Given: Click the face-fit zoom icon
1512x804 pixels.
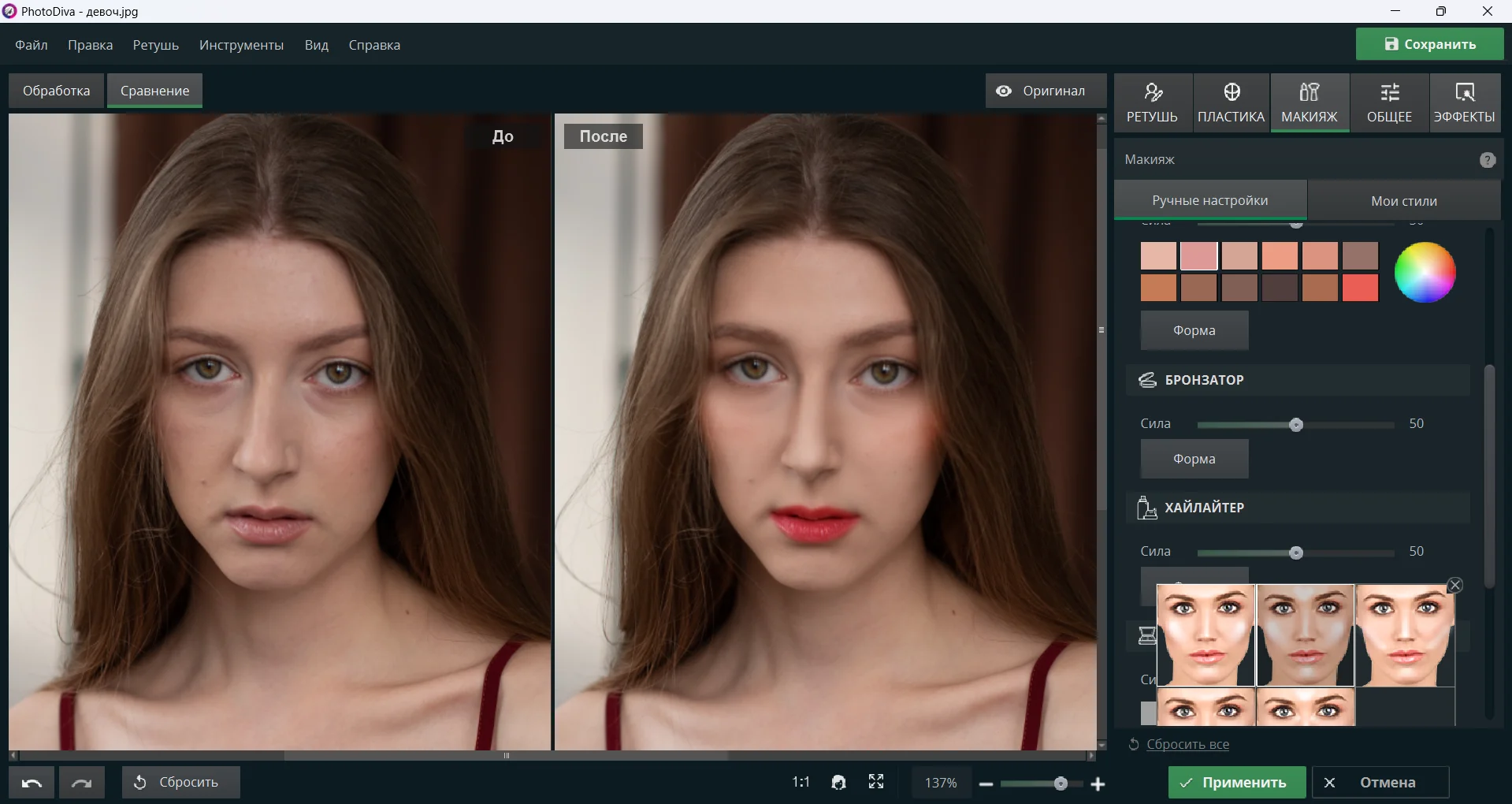Looking at the screenshot, I should (838, 782).
